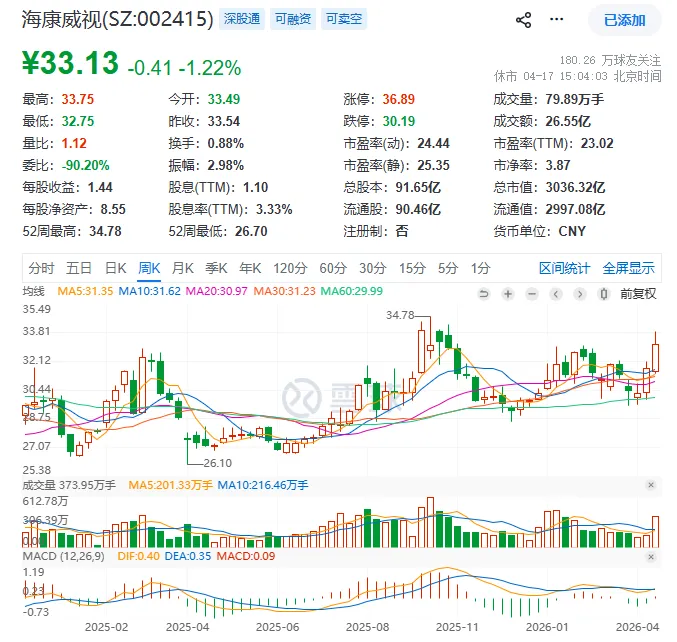Select the 120分 interval tab
This screenshot has height=642, width=677.
coord(290,268)
